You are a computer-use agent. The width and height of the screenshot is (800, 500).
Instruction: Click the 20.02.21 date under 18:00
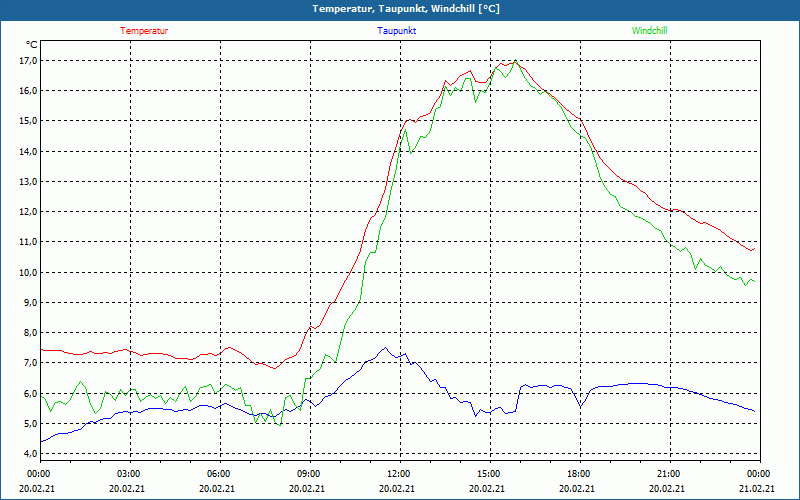(x=577, y=488)
